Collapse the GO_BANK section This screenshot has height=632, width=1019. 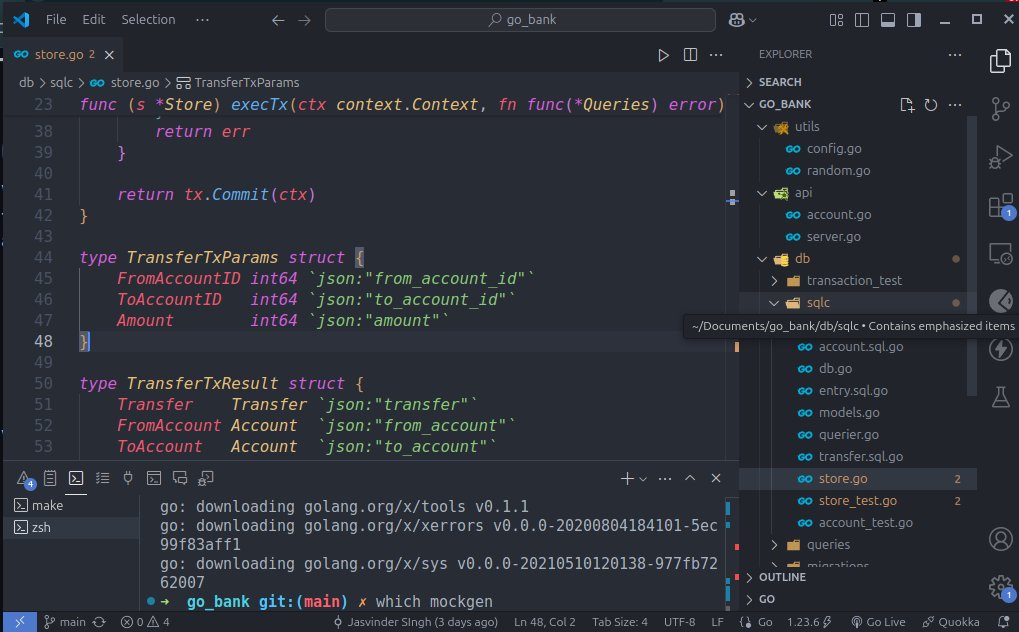pyautogui.click(x=750, y=105)
